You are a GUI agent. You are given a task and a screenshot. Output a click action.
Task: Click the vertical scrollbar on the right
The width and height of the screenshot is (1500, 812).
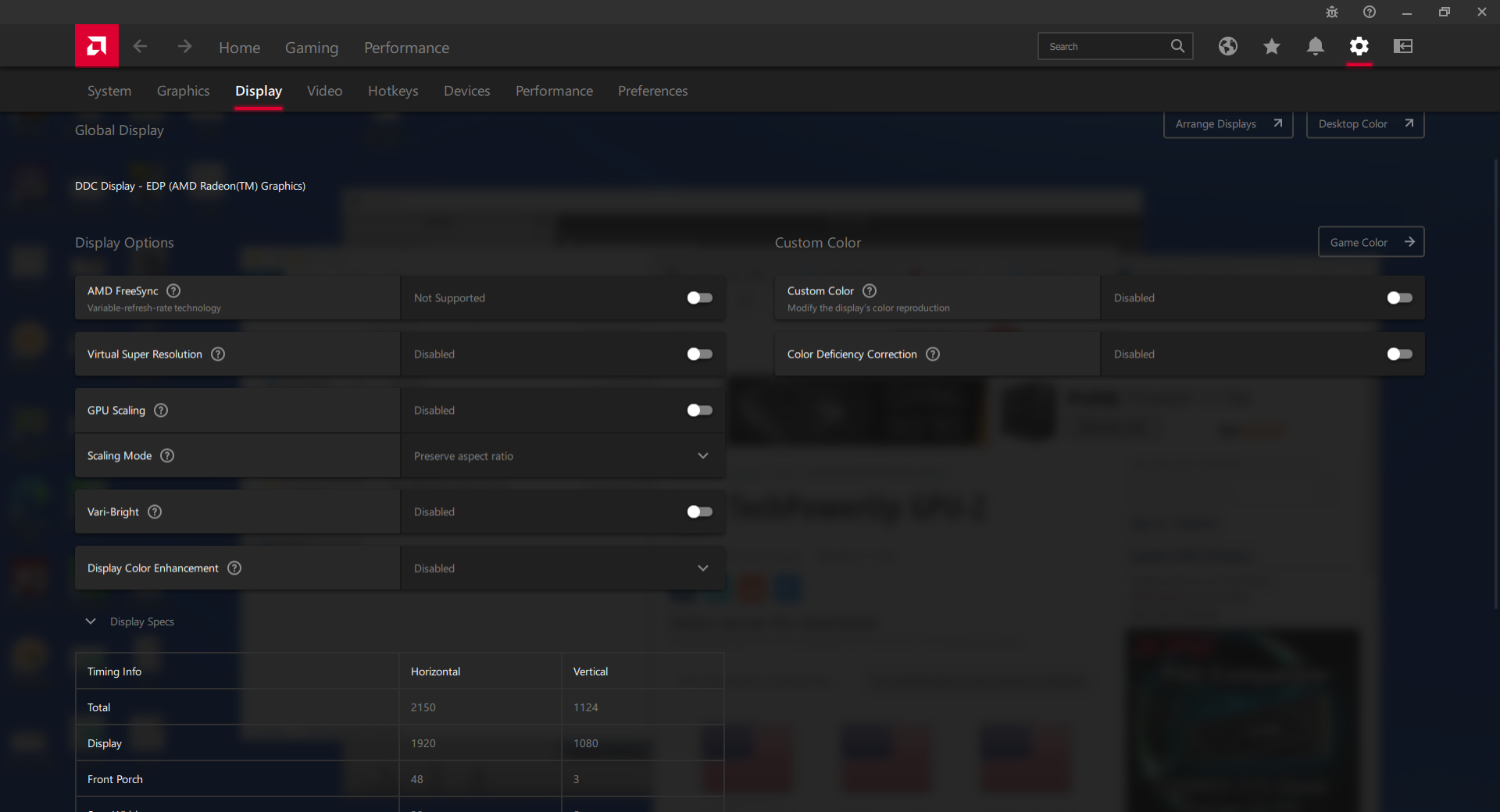pyautogui.click(x=1496, y=383)
